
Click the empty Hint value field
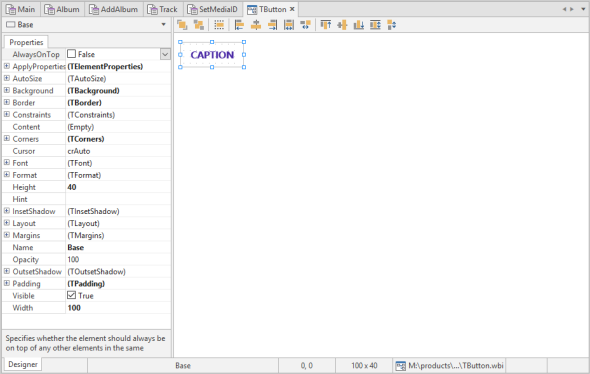pos(118,199)
